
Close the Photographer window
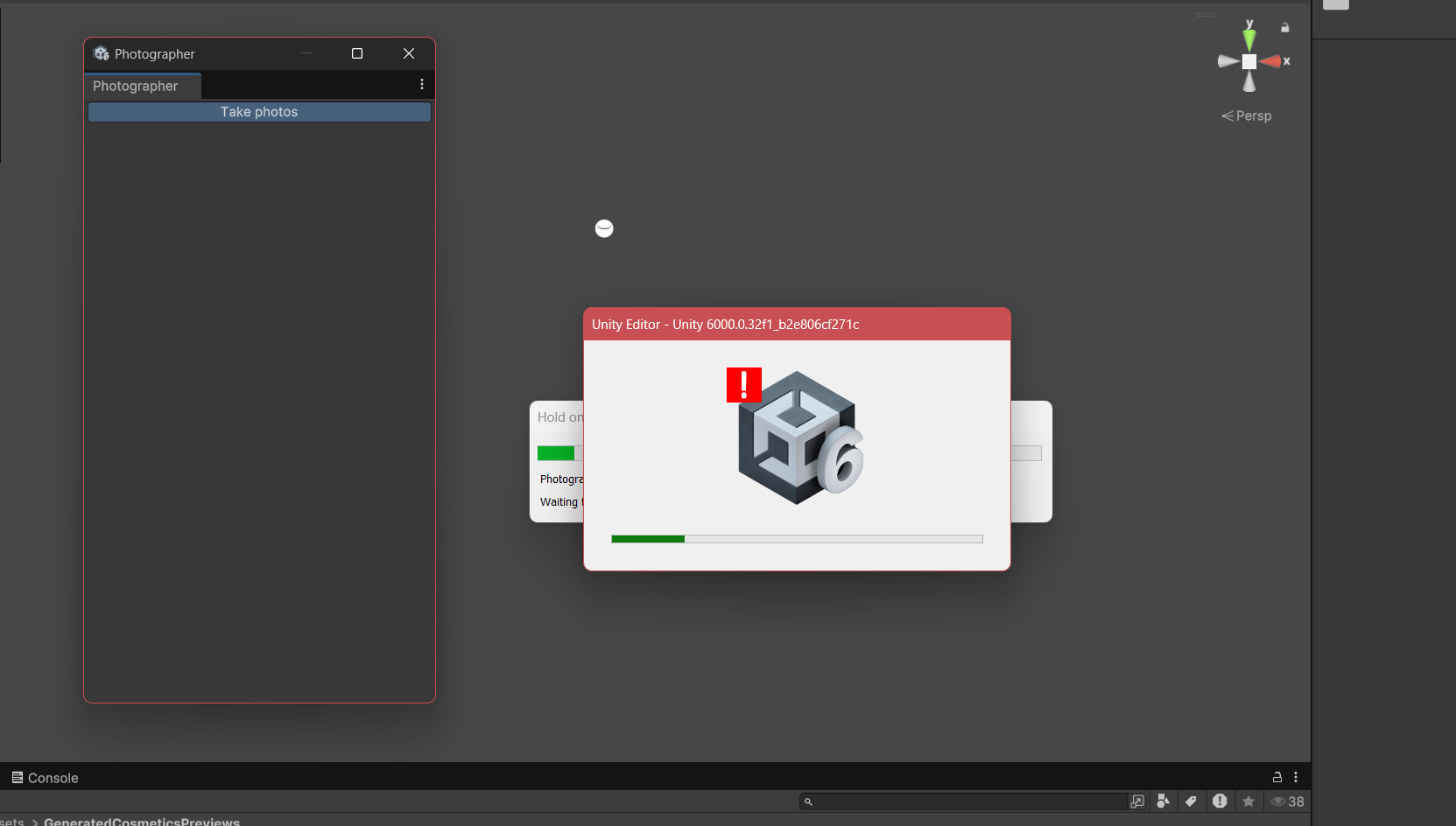pos(409,53)
